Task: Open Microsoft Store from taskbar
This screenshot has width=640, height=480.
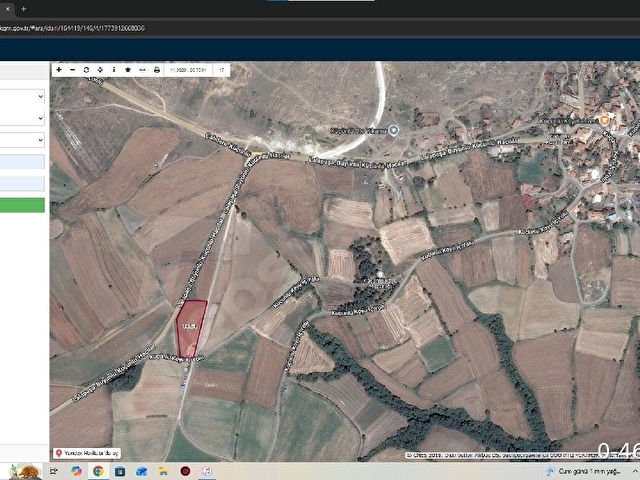Action: click(120, 471)
